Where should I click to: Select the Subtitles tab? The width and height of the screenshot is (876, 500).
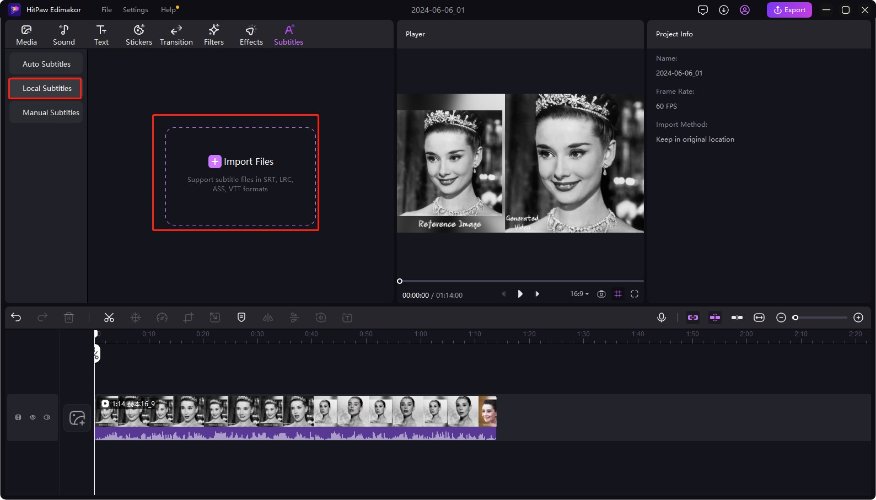(x=288, y=35)
